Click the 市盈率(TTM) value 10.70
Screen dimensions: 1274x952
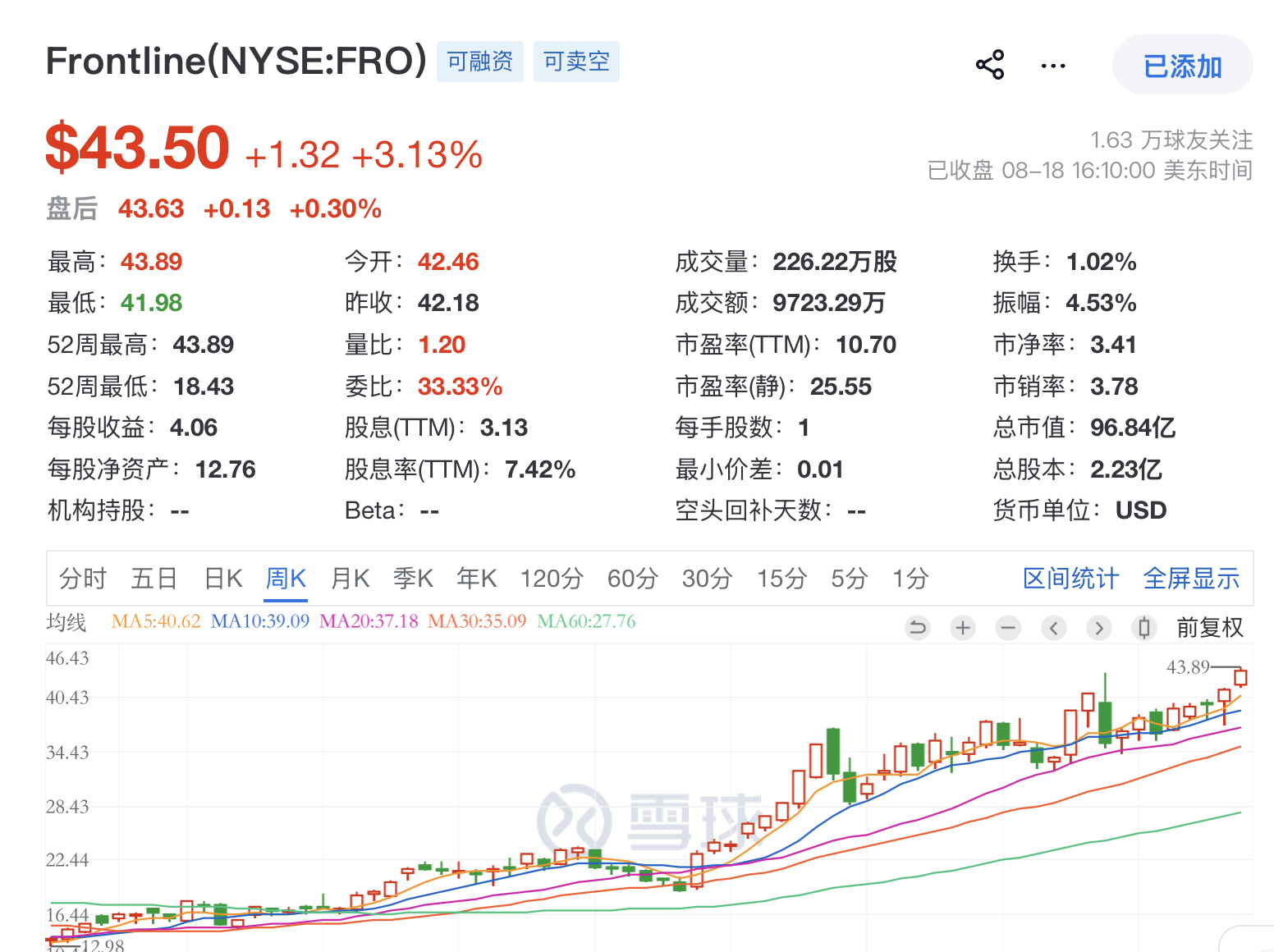coord(866,345)
